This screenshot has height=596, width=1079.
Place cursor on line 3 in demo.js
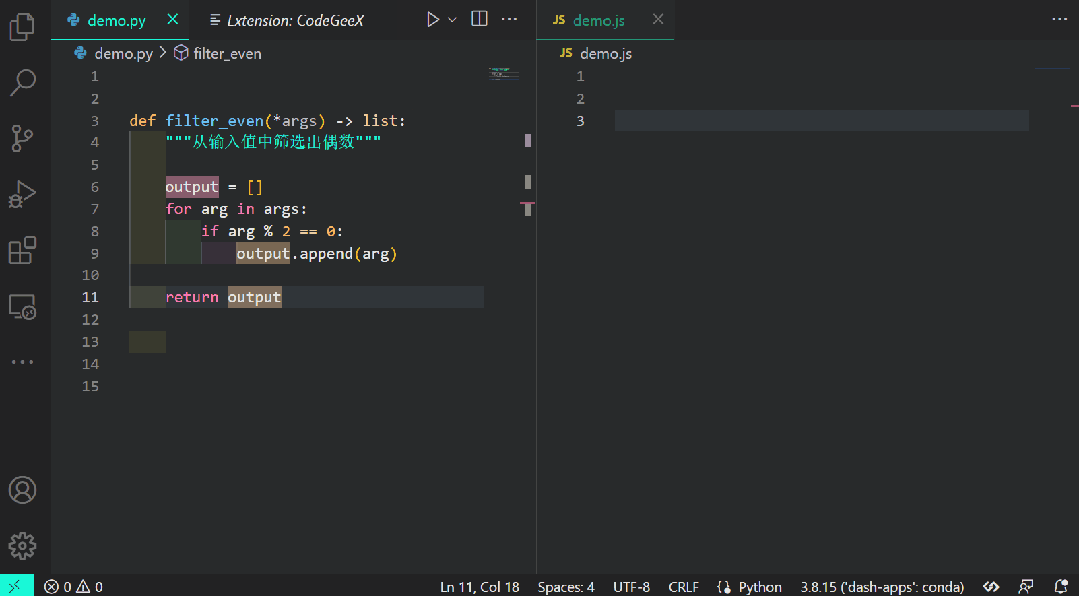tap(822, 120)
